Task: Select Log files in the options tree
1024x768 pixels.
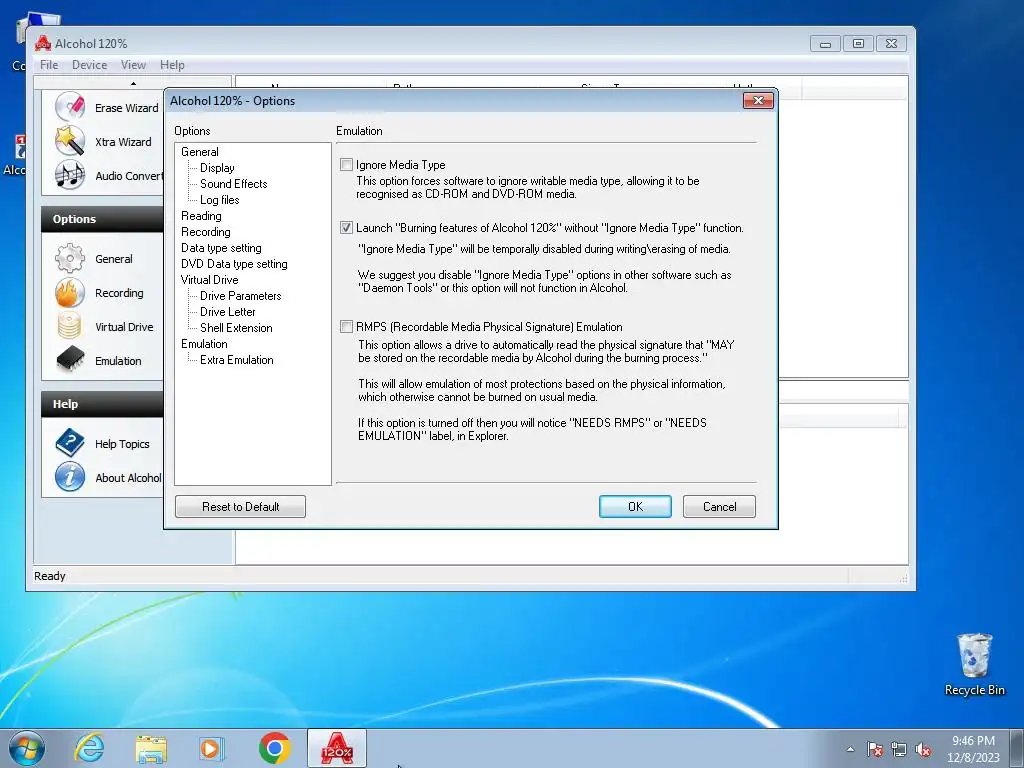Action: (219, 200)
